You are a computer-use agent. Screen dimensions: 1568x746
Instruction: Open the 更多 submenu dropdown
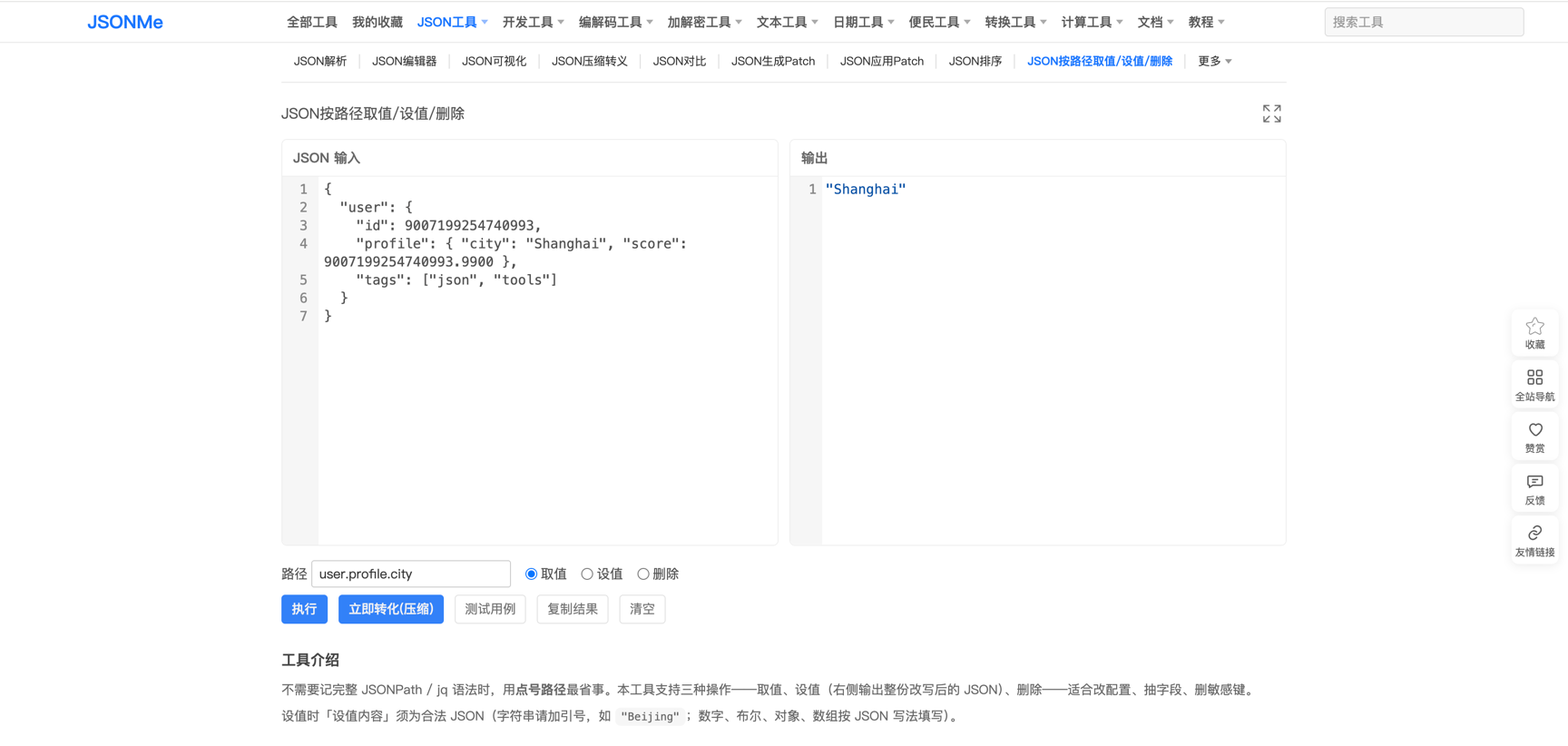[1214, 61]
